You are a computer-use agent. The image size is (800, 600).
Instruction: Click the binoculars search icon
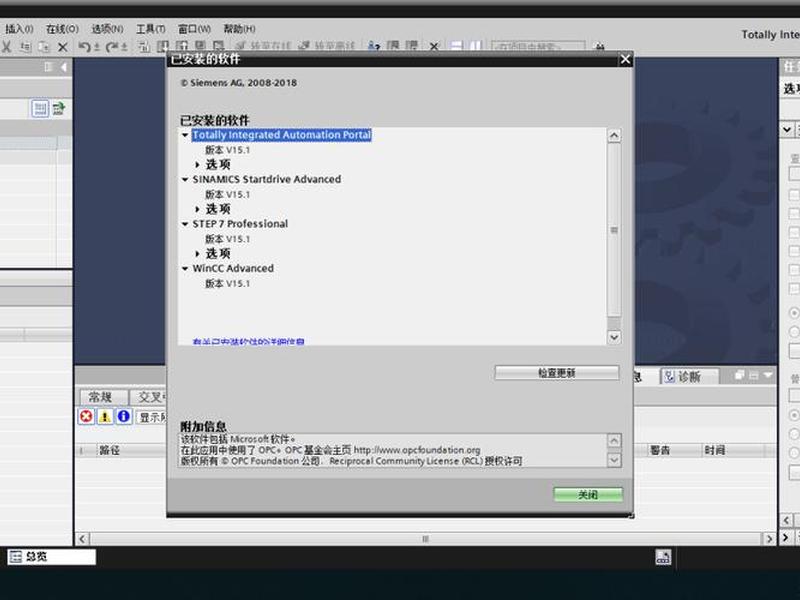600,46
